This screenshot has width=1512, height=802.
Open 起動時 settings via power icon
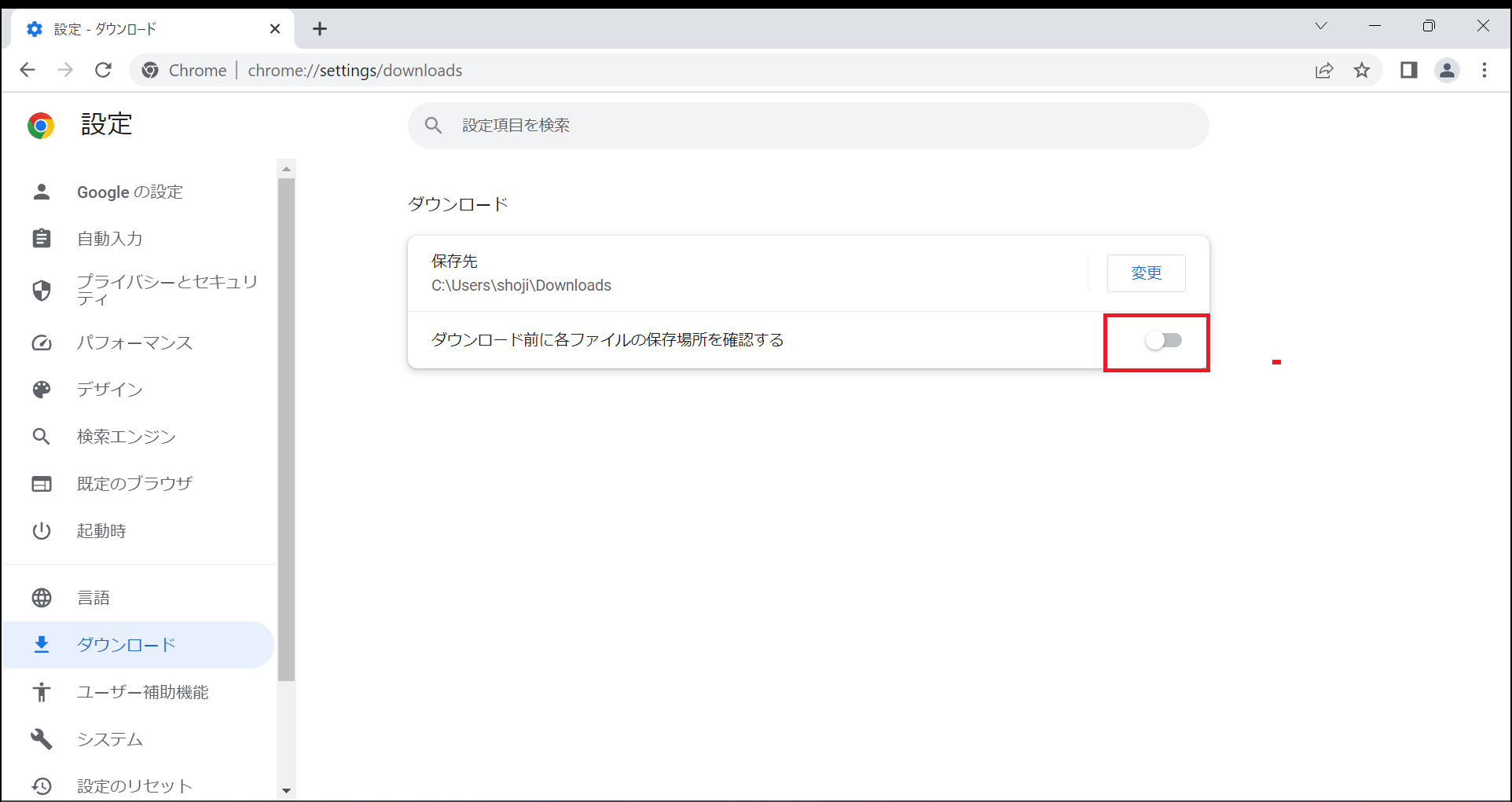tap(41, 530)
